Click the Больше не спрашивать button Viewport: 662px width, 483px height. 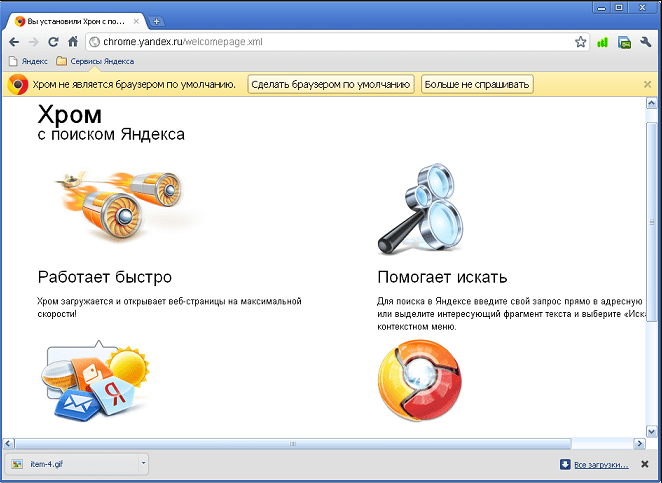click(x=477, y=84)
